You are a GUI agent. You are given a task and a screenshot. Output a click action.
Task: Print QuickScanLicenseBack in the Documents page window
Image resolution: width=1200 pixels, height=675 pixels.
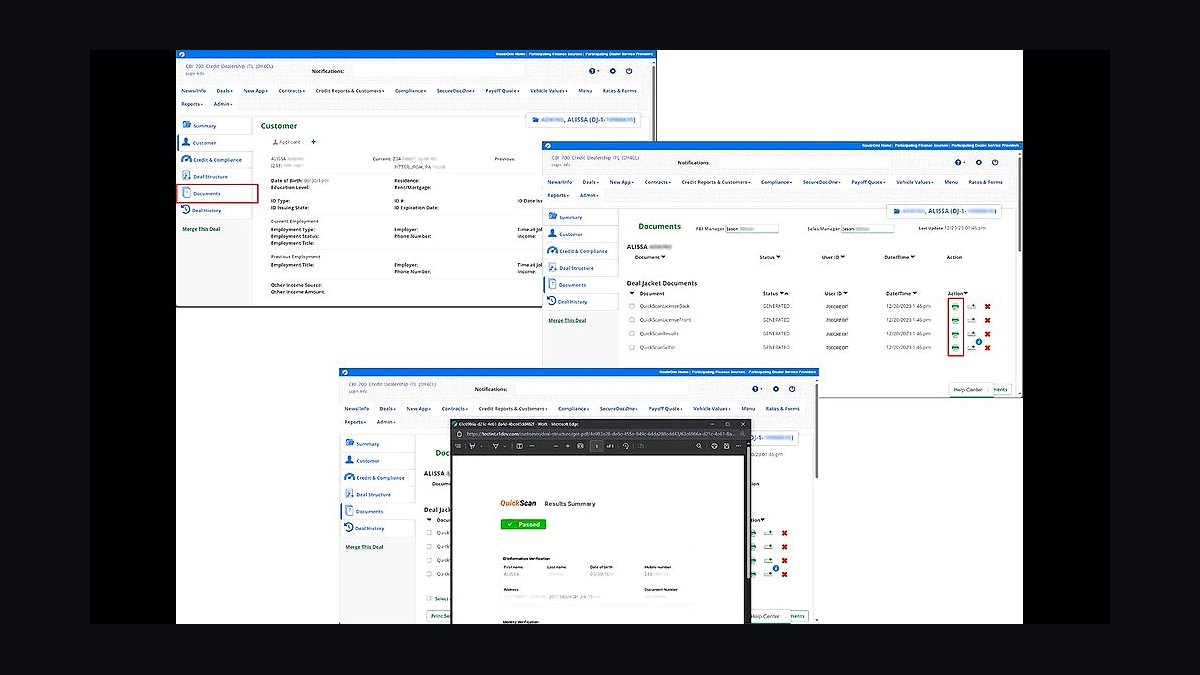[955, 306]
